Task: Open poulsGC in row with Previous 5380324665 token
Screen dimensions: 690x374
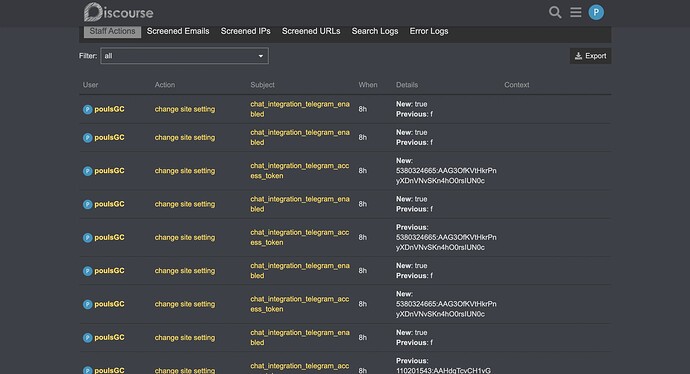Action: (109, 238)
